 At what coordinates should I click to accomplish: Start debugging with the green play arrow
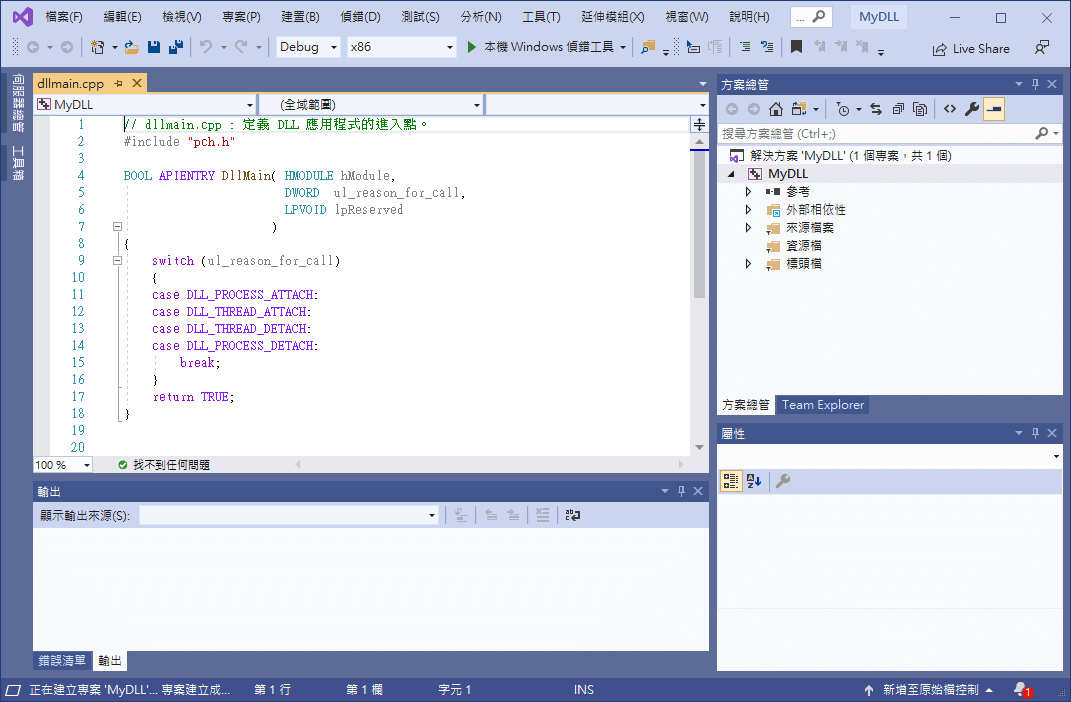point(471,47)
